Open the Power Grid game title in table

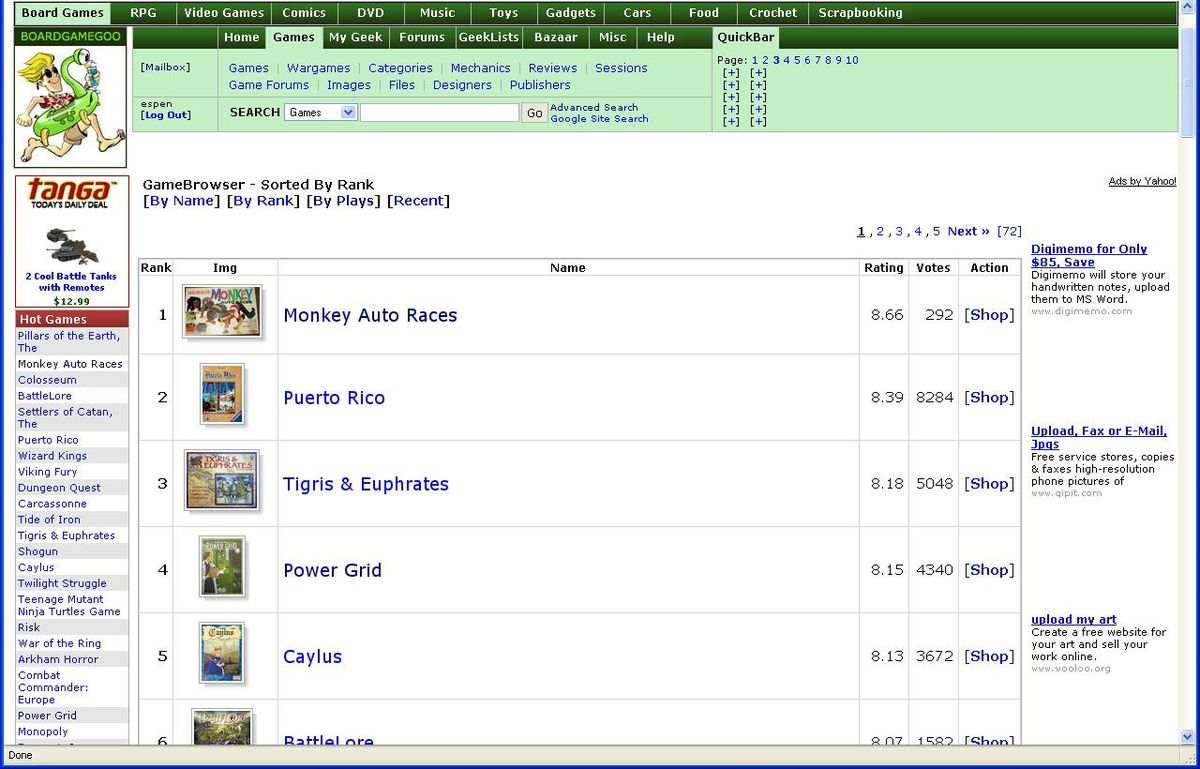point(332,570)
